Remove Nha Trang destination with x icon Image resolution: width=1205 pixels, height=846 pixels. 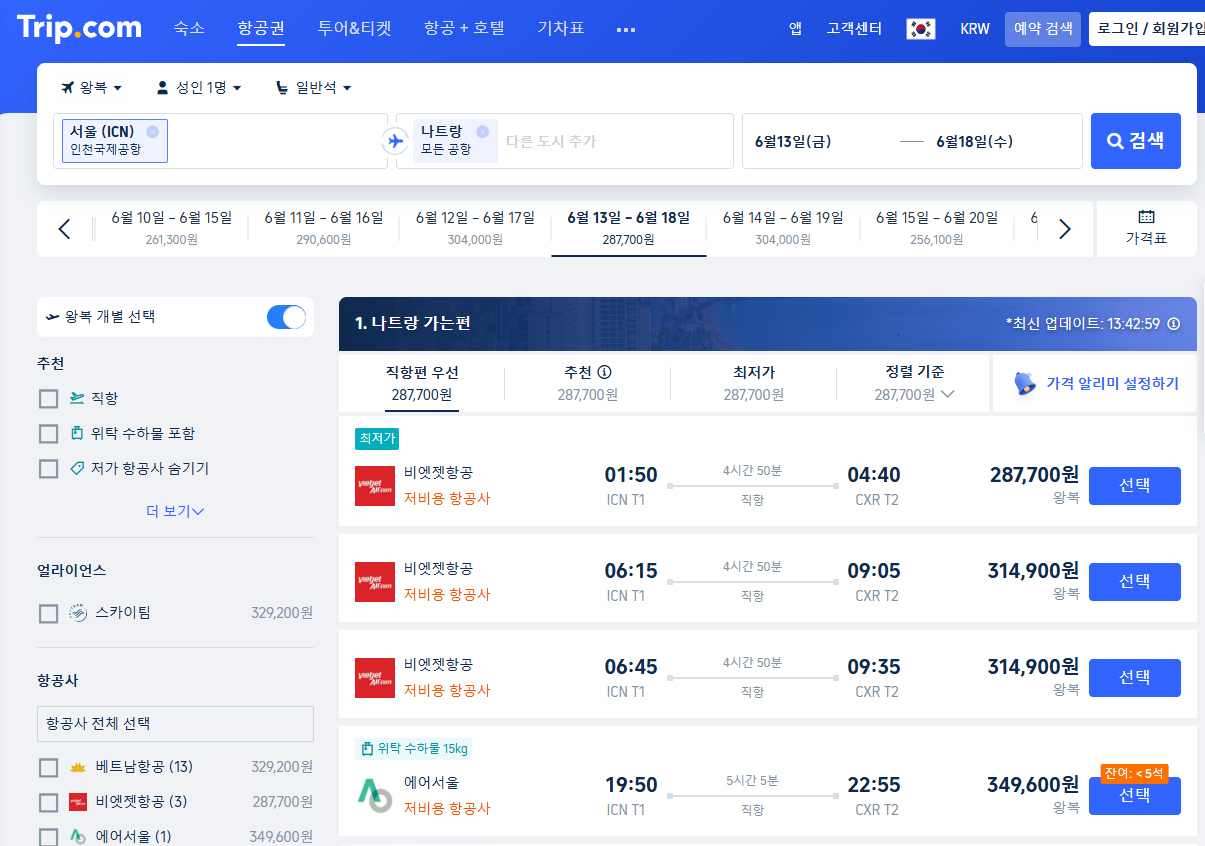(x=482, y=131)
